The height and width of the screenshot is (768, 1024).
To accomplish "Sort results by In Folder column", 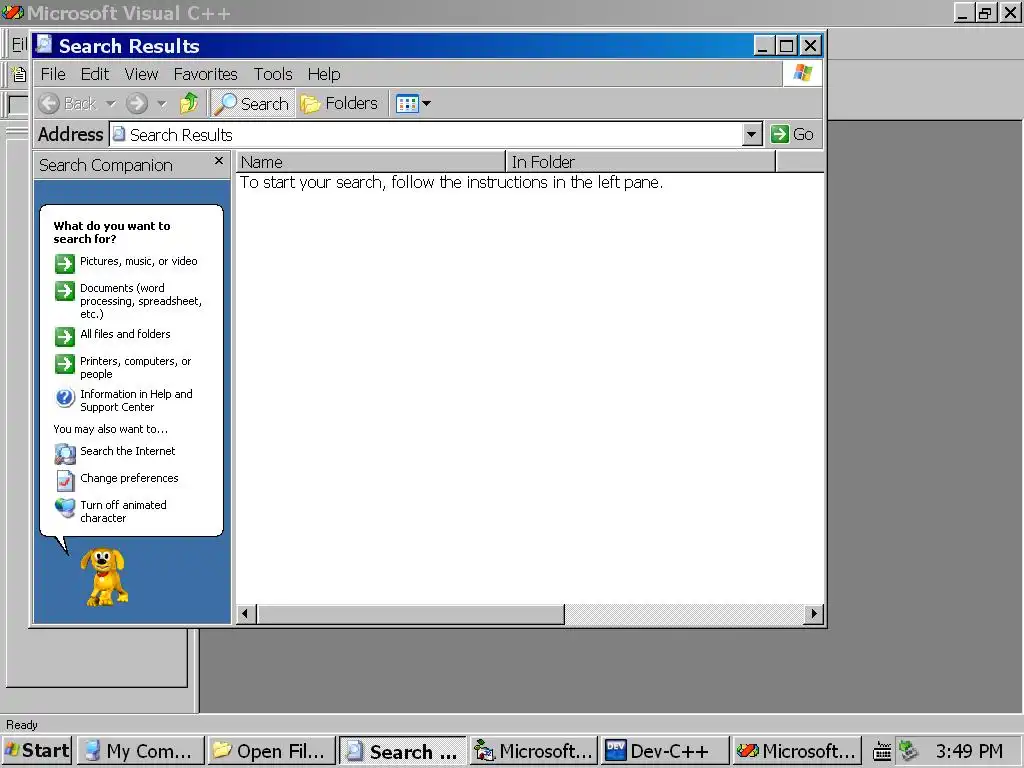I will [641, 162].
